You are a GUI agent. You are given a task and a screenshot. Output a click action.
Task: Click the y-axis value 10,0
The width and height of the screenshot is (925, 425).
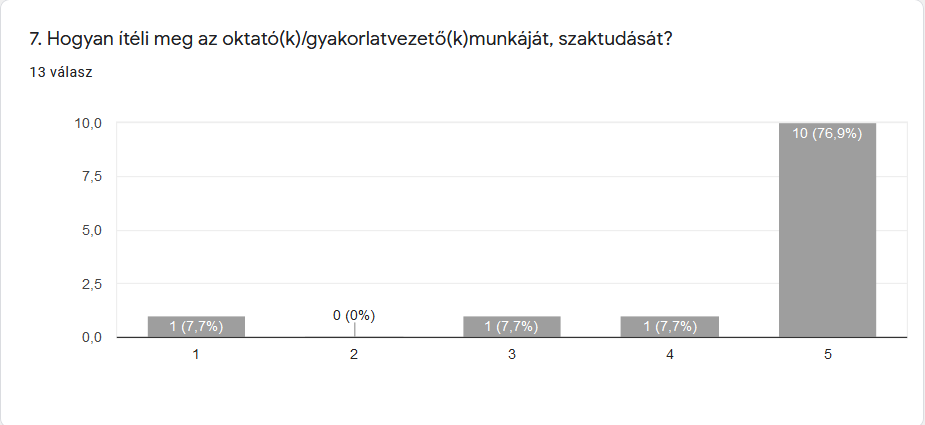[88, 123]
